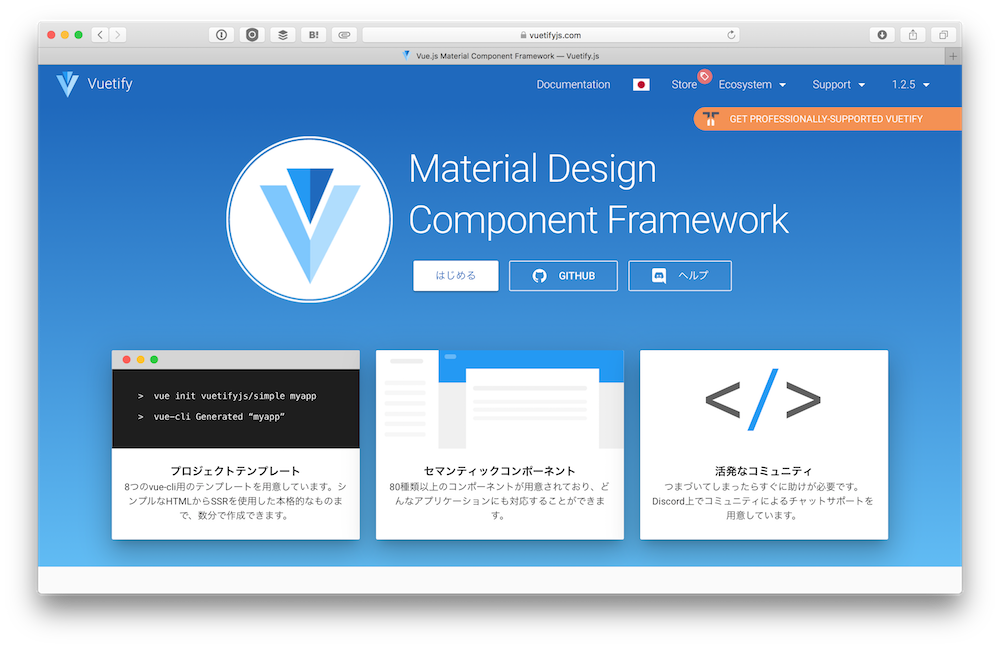Image resolution: width=1000 pixels, height=648 pixels.
Task: Click the Vuetify brand name text
Action: pyautogui.click(x=110, y=84)
